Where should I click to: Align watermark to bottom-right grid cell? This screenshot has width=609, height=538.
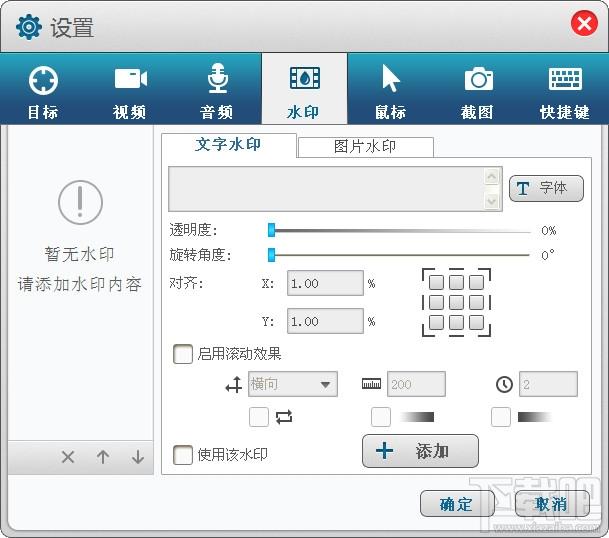click(x=477, y=322)
